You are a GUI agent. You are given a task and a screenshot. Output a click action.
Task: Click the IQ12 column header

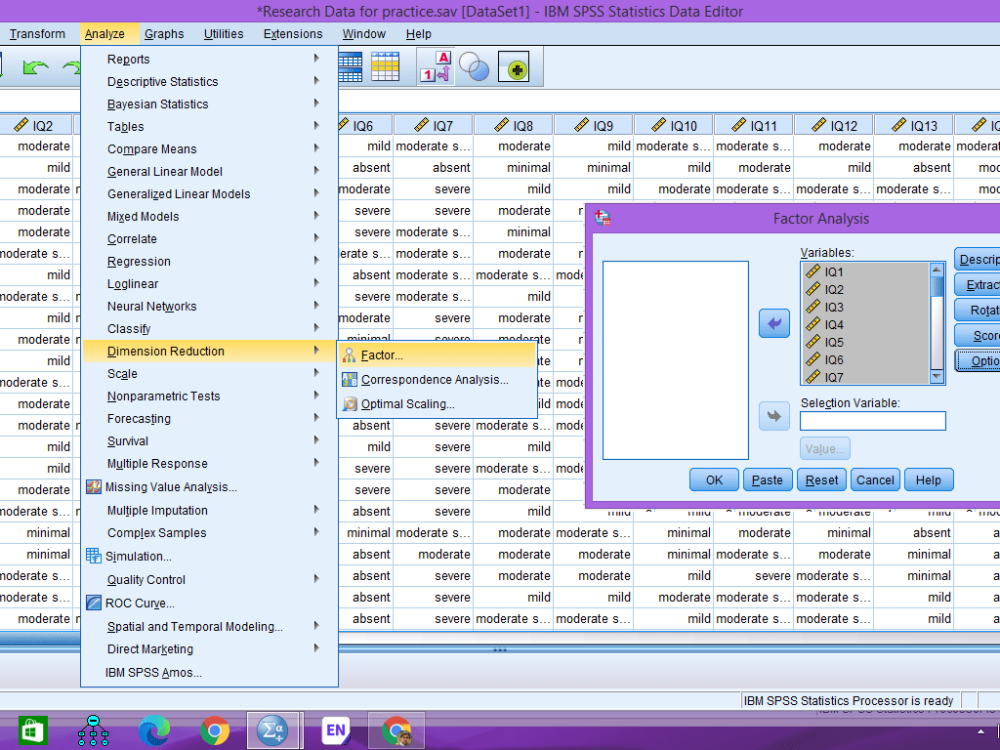tap(834, 126)
